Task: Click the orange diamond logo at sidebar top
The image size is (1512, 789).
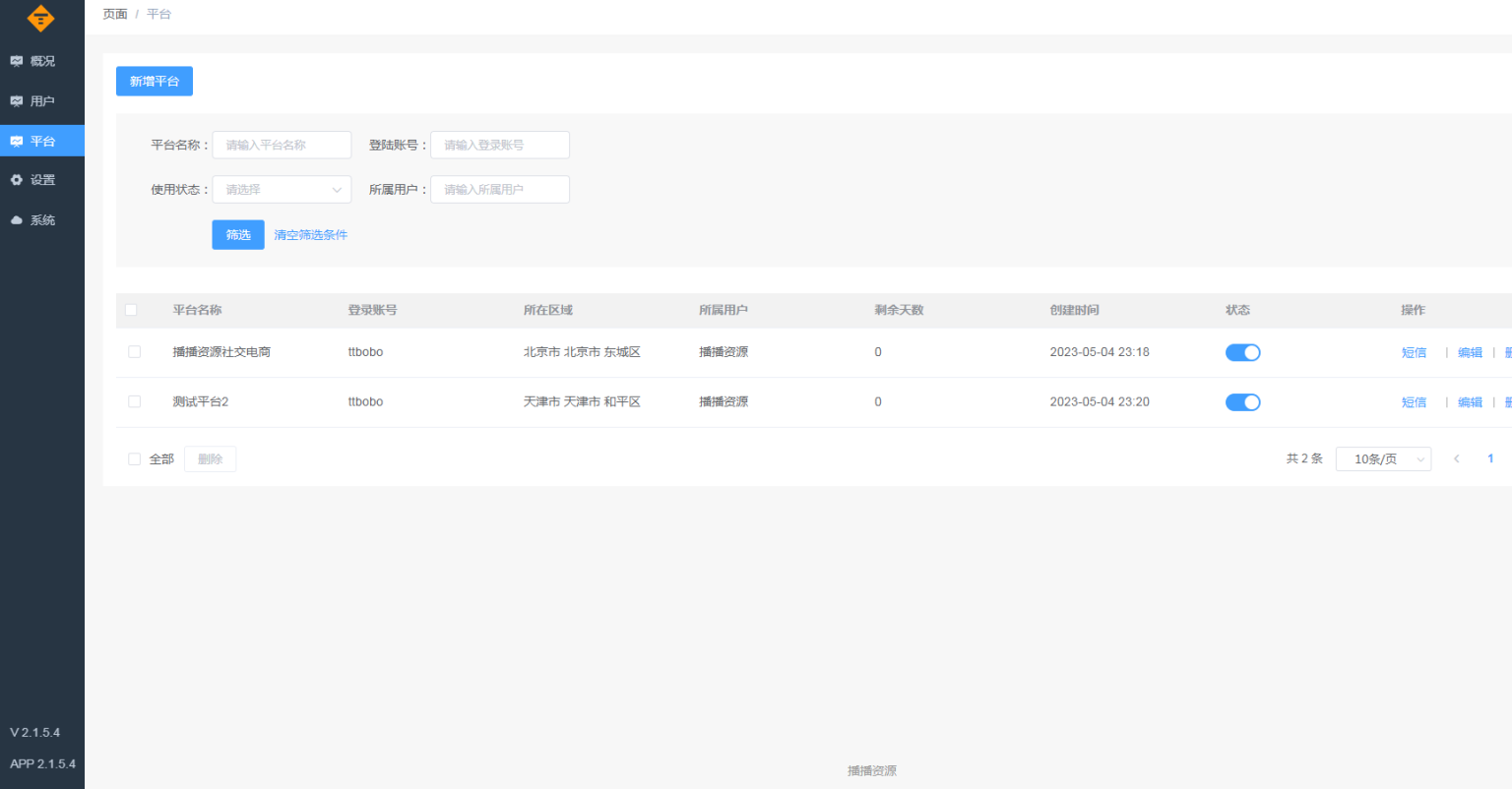Action: click(40, 18)
